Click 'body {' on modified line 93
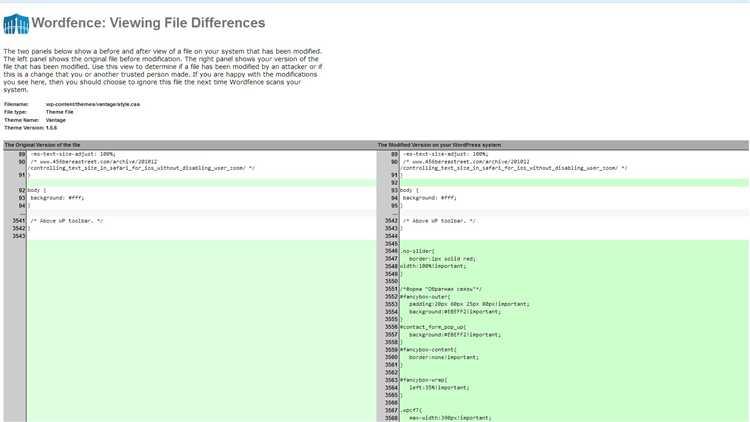Screen dimensions: 750x422 pos(409,190)
